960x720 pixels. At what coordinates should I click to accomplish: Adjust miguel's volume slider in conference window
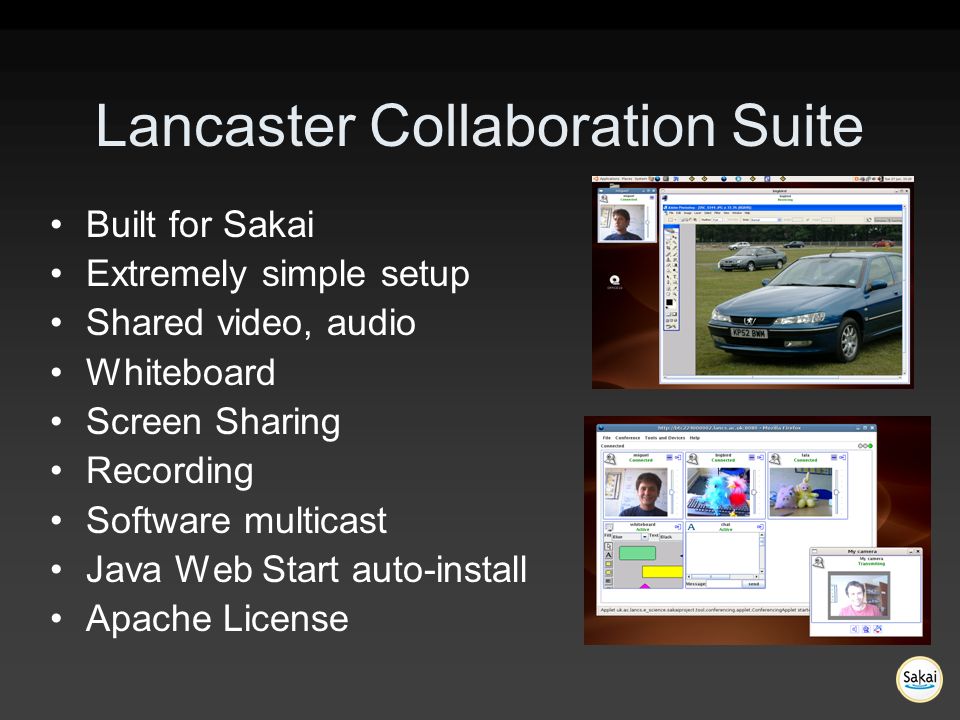(x=672, y=492)
